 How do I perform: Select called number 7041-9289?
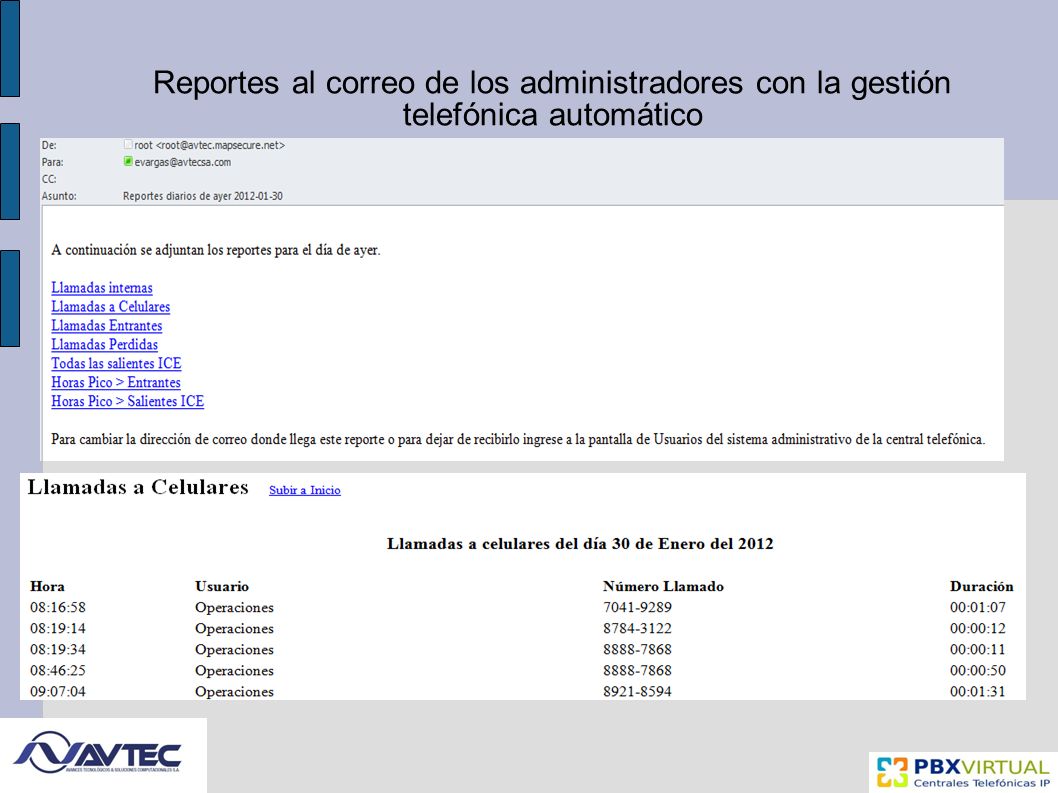(638, 607)
